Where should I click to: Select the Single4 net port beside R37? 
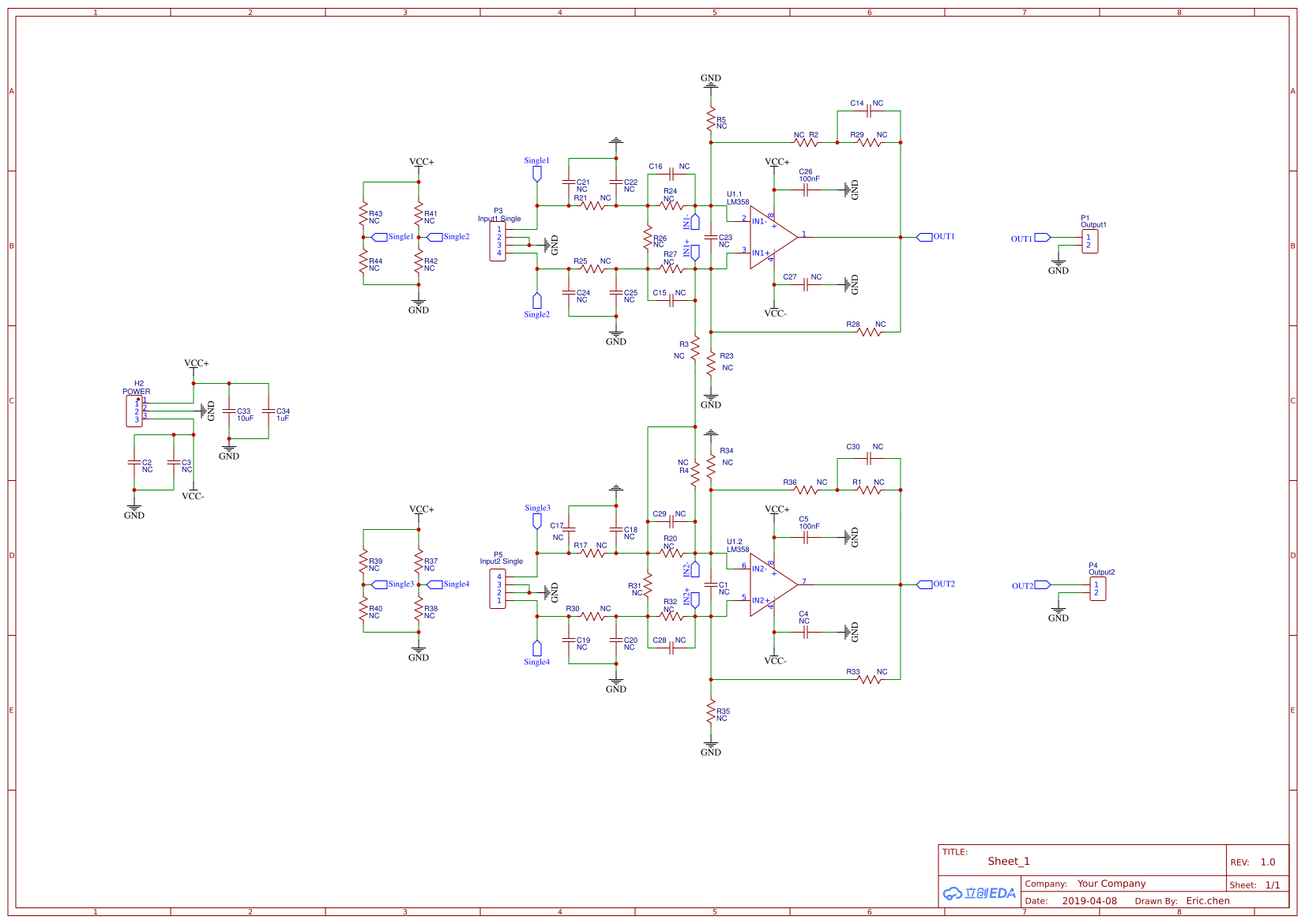[434, 584]
